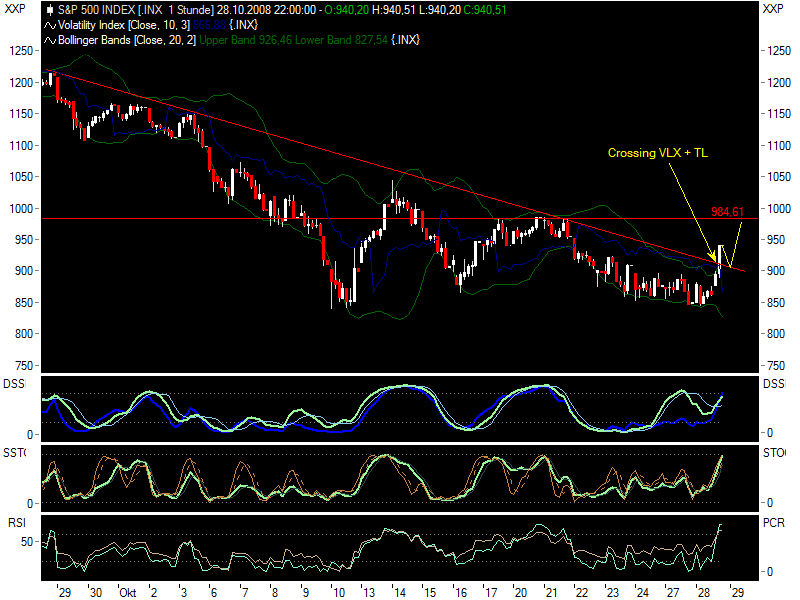Click 1000 on the left price axis
Screen dimensions: 800x600
click(21, 209)
